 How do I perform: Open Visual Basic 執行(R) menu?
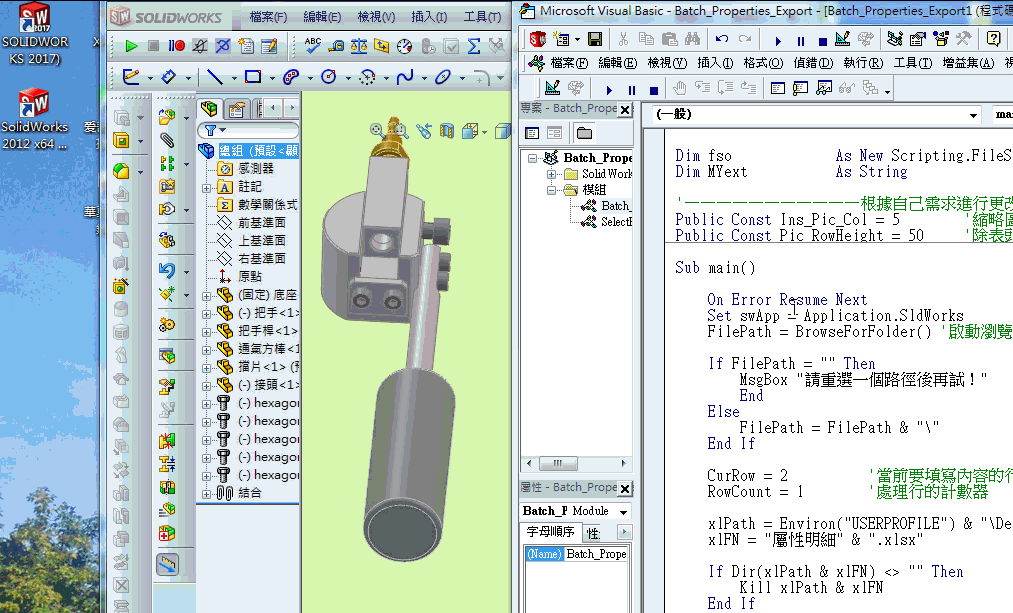pos(863,63)
